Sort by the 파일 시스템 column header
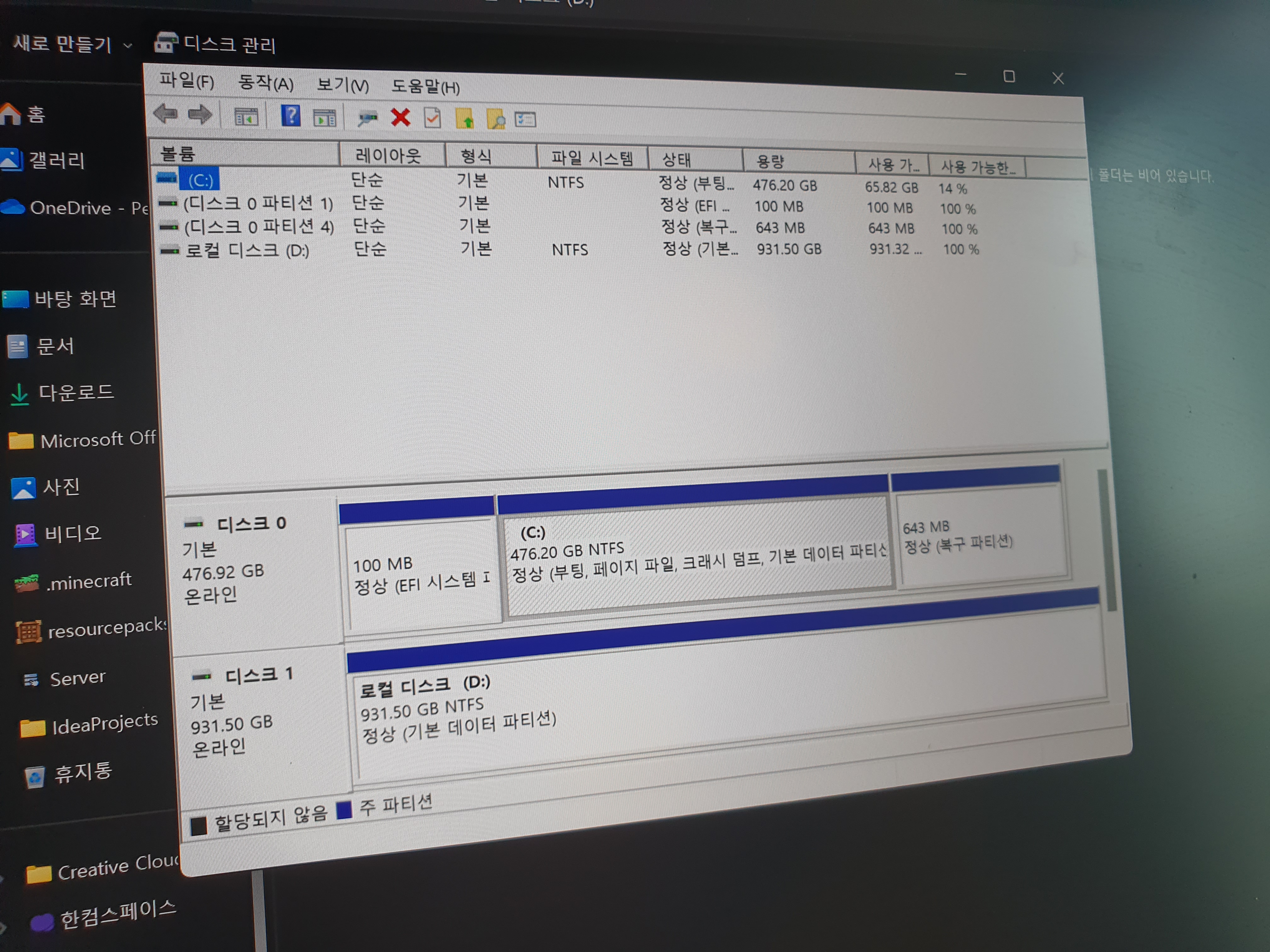The height and width of the screenshot is (952, 1270). [x=591, y=158]
